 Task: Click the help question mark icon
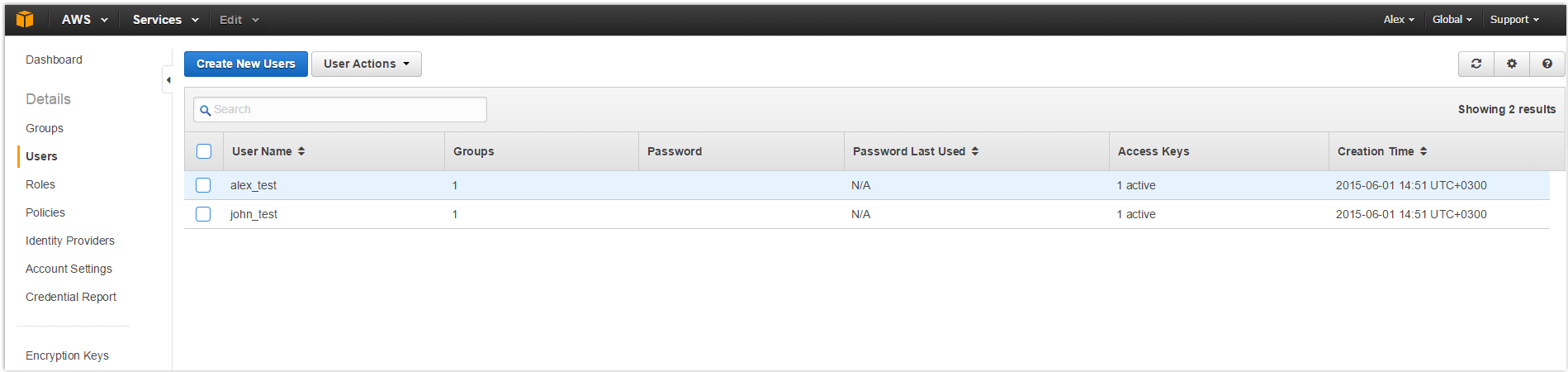(x=1547, y=64)
